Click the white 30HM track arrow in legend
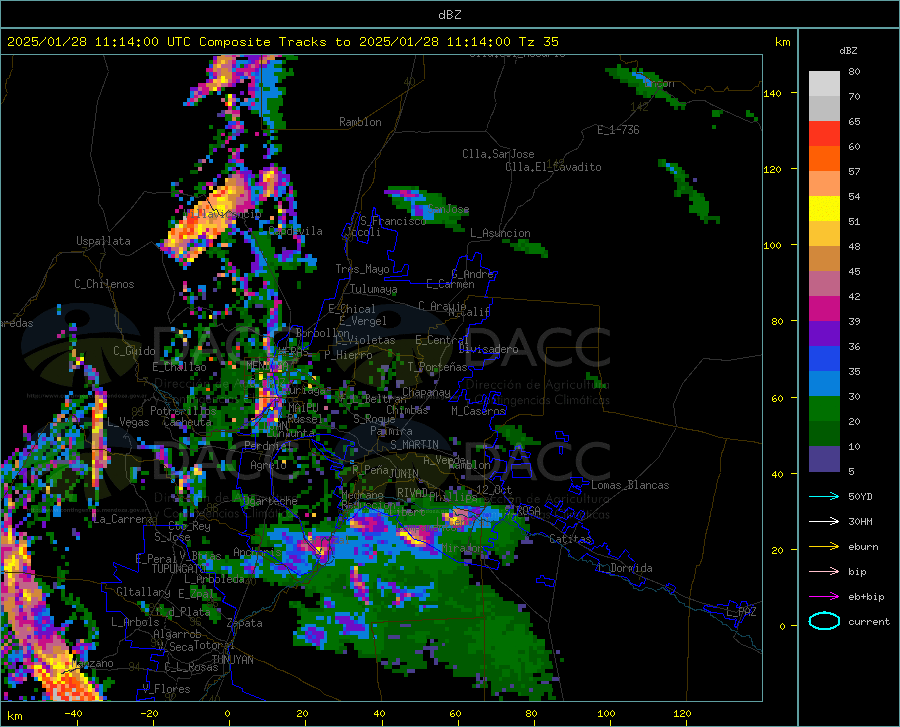This screenshot has height=727, width=900. [824, 521]
